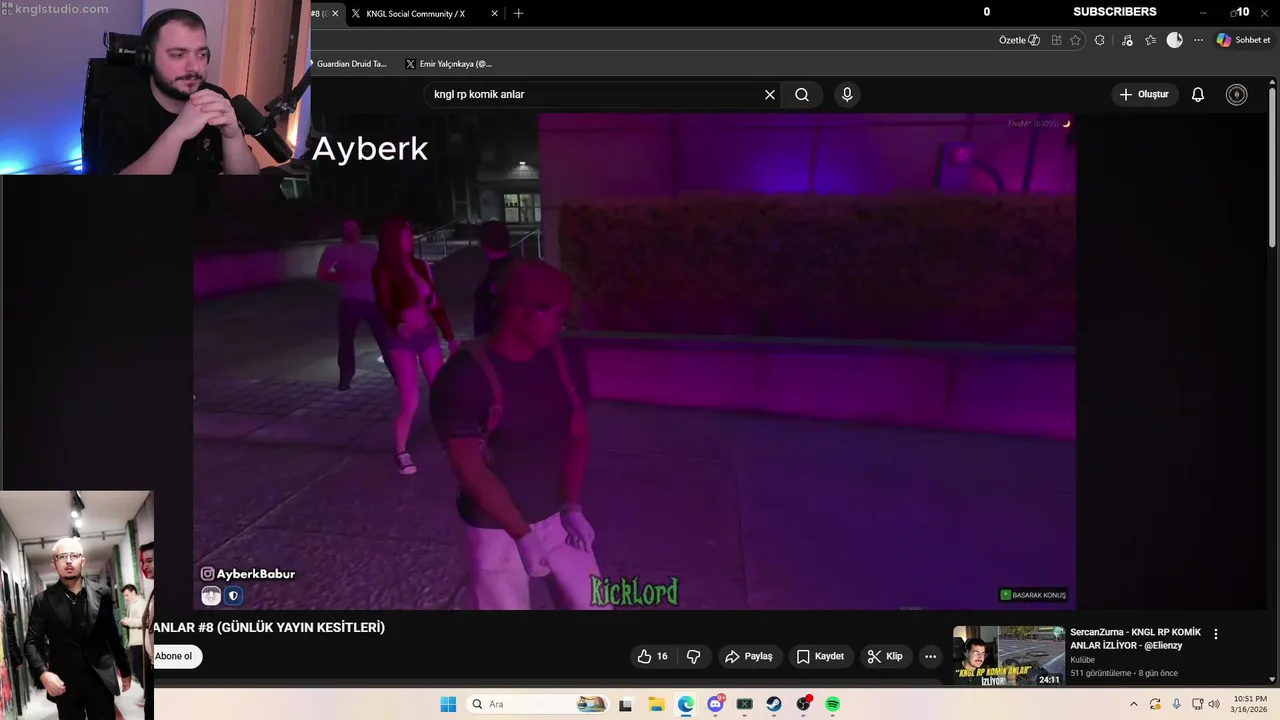Dislike the video with thumbs down
The height and width of the screenshot is (720, 1280).
pos(693,657)
